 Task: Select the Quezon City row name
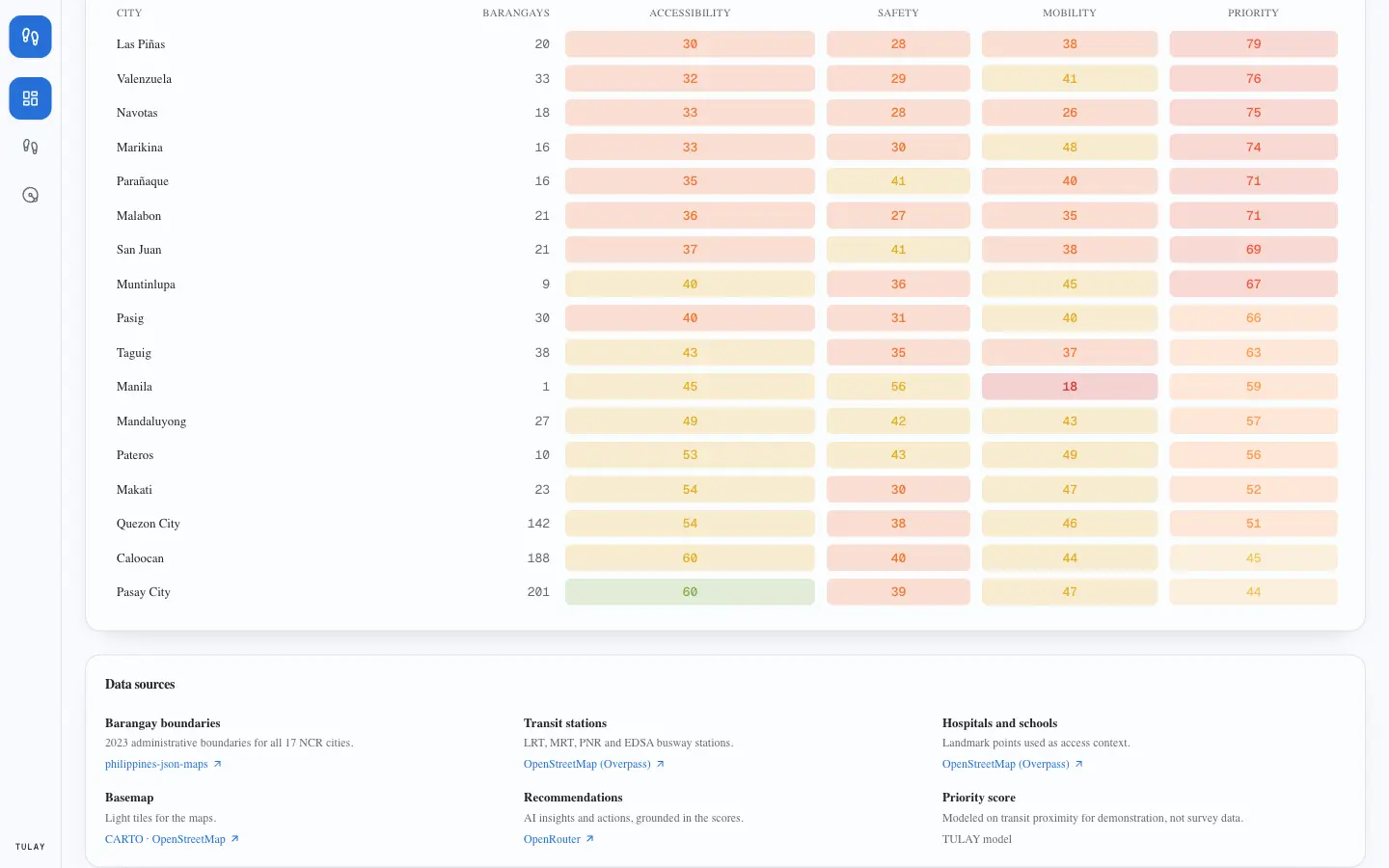point(149,524)
